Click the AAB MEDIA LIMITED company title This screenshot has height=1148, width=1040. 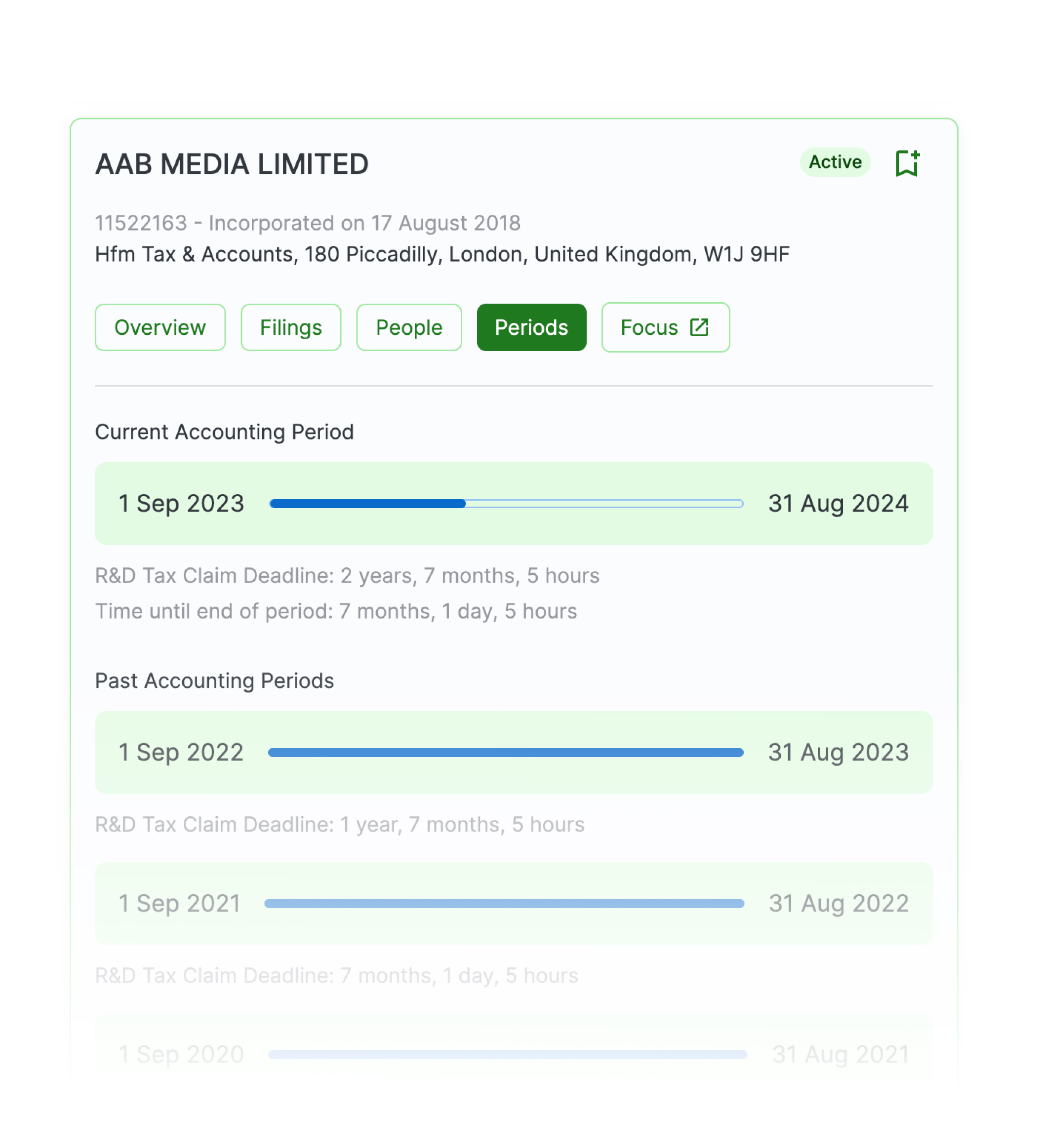click(x=232, y=164)
